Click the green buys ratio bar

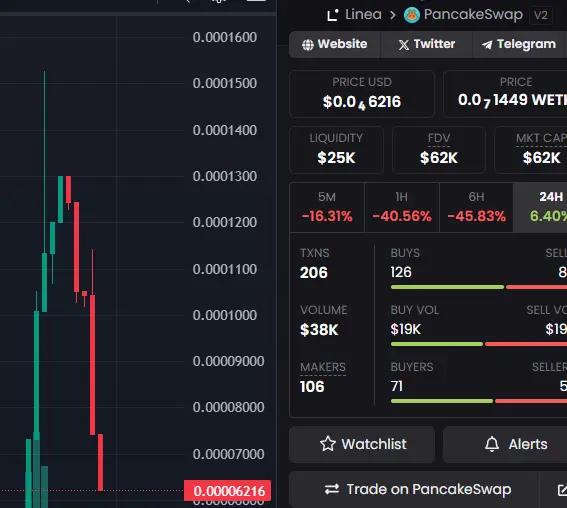(447, 287)
